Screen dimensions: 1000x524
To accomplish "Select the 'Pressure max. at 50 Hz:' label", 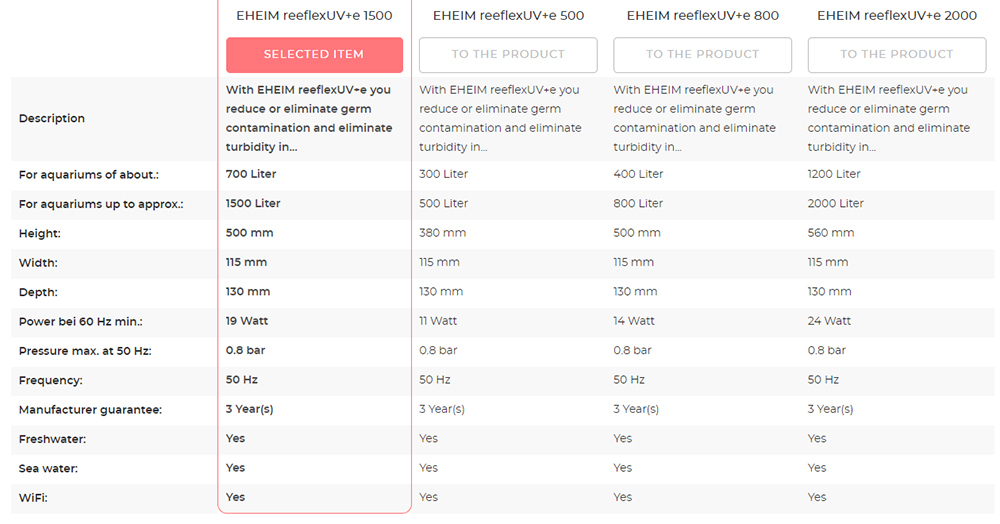I will tap(85, 351).
